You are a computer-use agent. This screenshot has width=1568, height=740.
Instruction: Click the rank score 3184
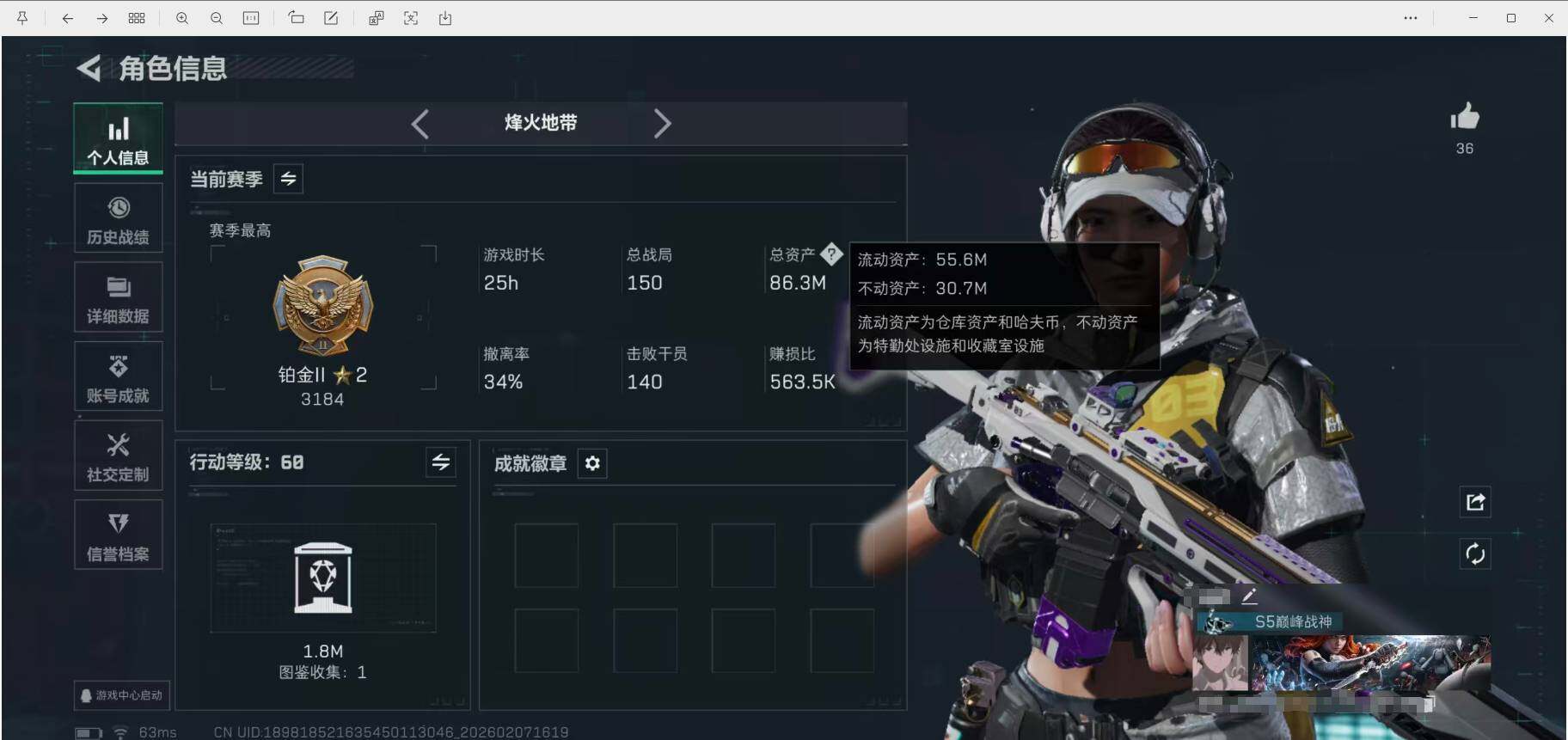pyautogui.click(x=322, y=399)
